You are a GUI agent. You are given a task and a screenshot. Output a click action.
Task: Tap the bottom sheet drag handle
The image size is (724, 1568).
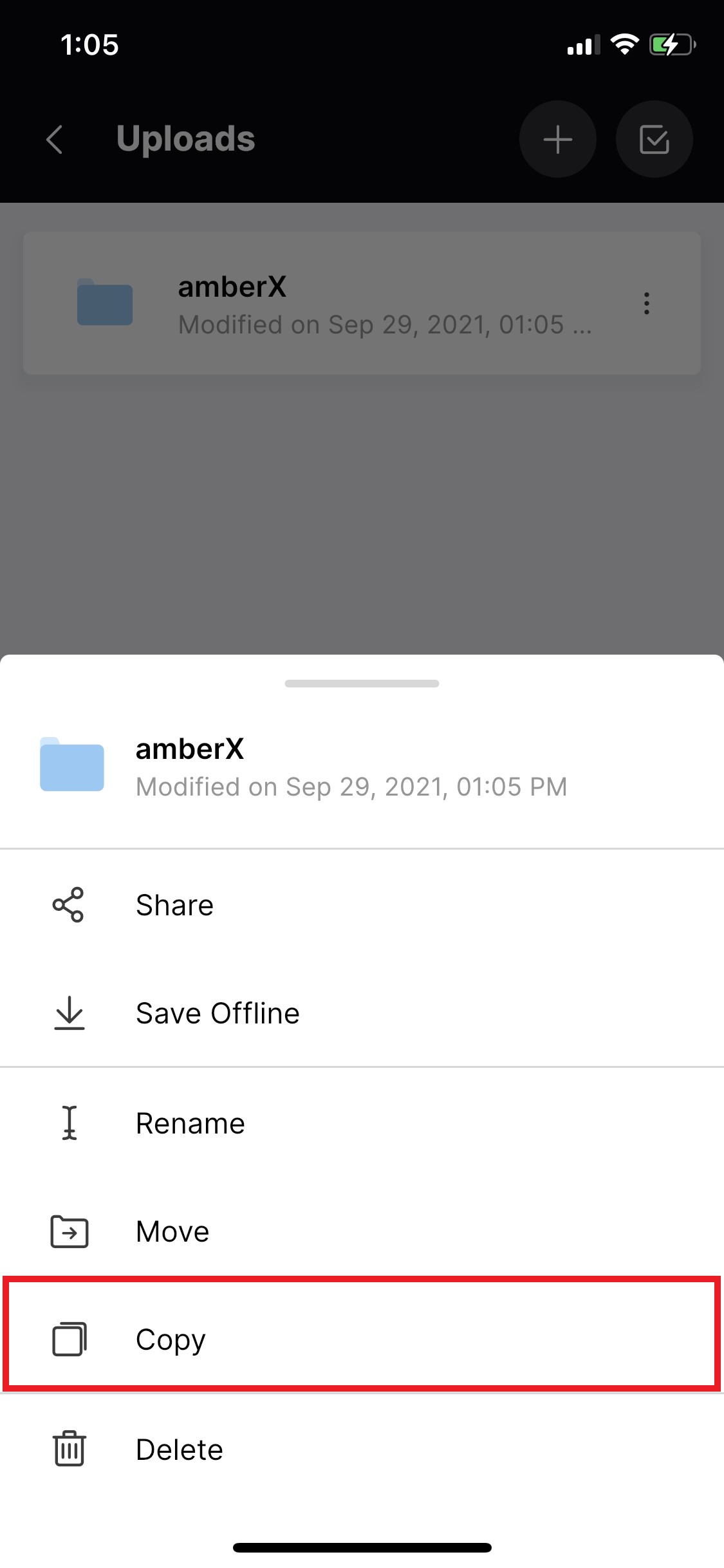[362, 684]
